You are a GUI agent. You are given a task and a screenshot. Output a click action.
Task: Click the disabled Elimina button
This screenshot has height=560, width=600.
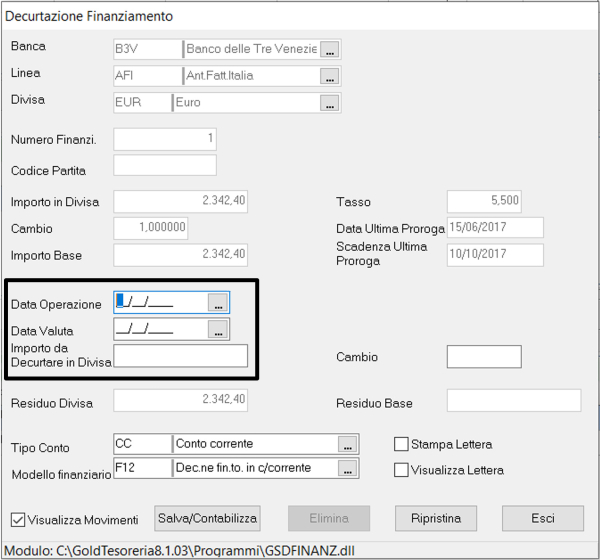[329, 518]
